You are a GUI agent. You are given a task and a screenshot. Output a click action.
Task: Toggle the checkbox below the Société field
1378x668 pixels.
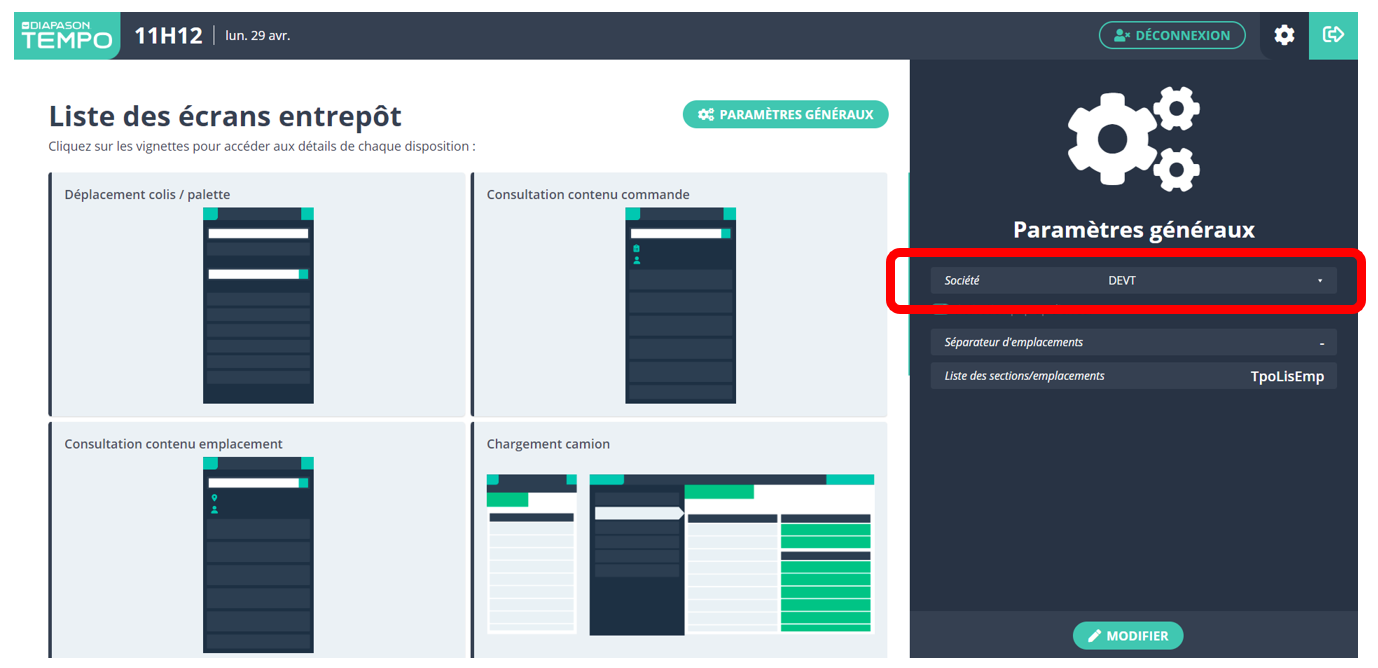pyautogui.click(x=940, y=308)
